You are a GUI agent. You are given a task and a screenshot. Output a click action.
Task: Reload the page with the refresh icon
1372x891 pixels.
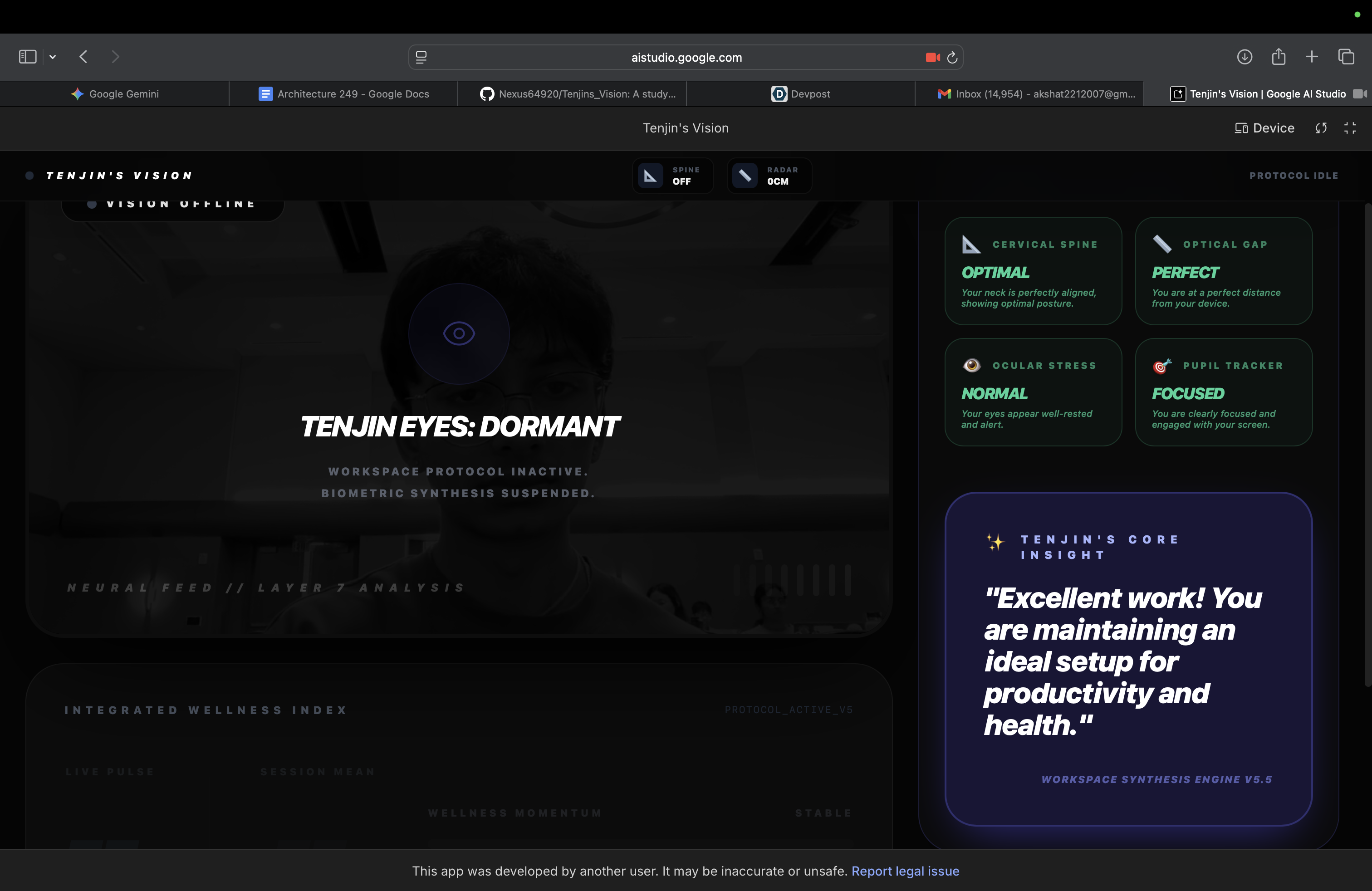[x=952, y=57]
